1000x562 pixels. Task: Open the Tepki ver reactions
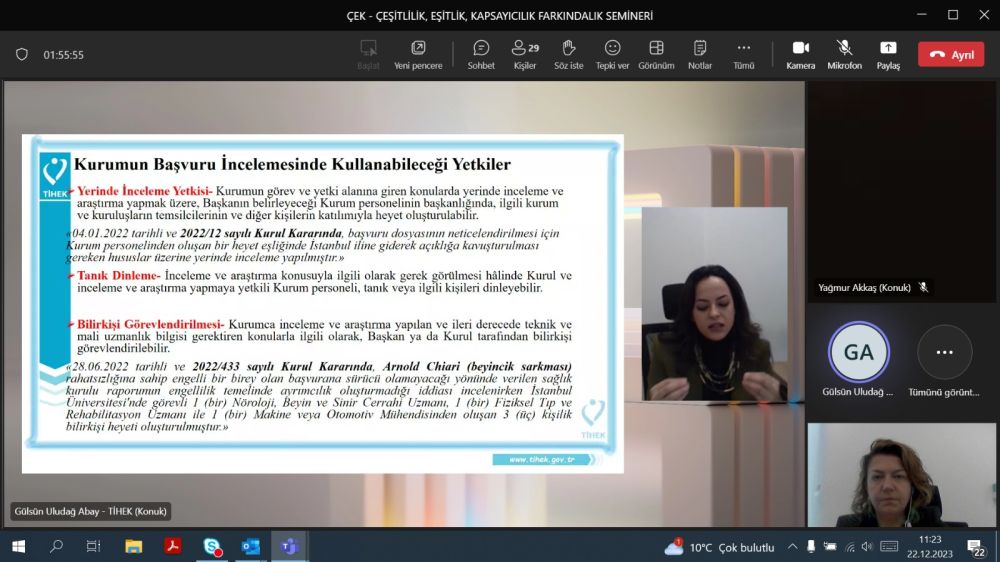click(x=612, y=54)
